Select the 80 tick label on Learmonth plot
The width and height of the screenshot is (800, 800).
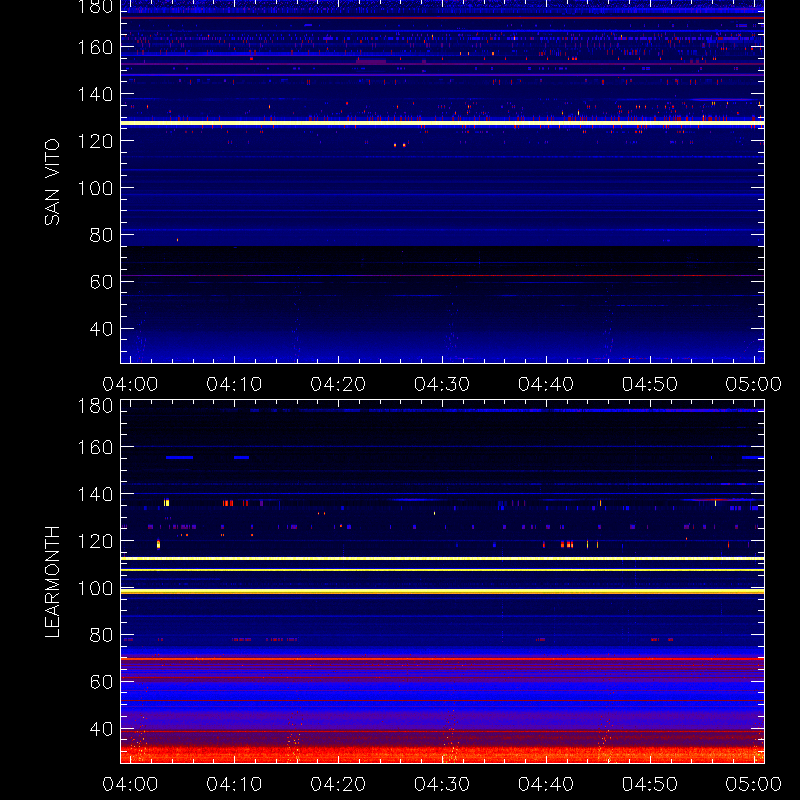pyautogui.click(x=101, y=635)
